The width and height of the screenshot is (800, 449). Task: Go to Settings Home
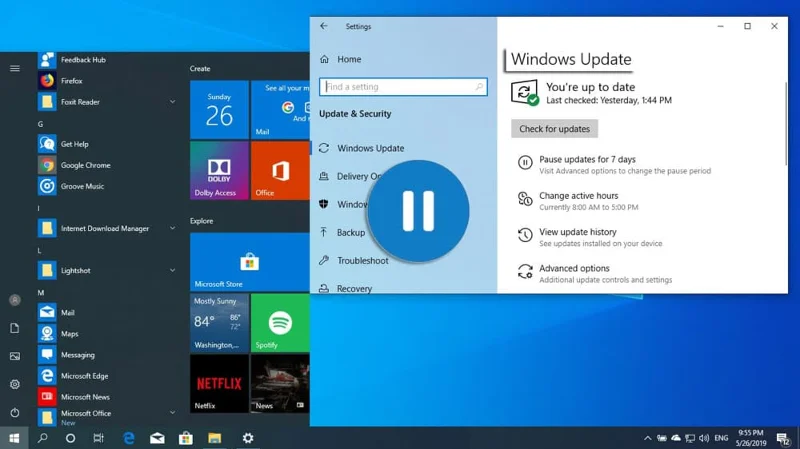click(340, 59)
